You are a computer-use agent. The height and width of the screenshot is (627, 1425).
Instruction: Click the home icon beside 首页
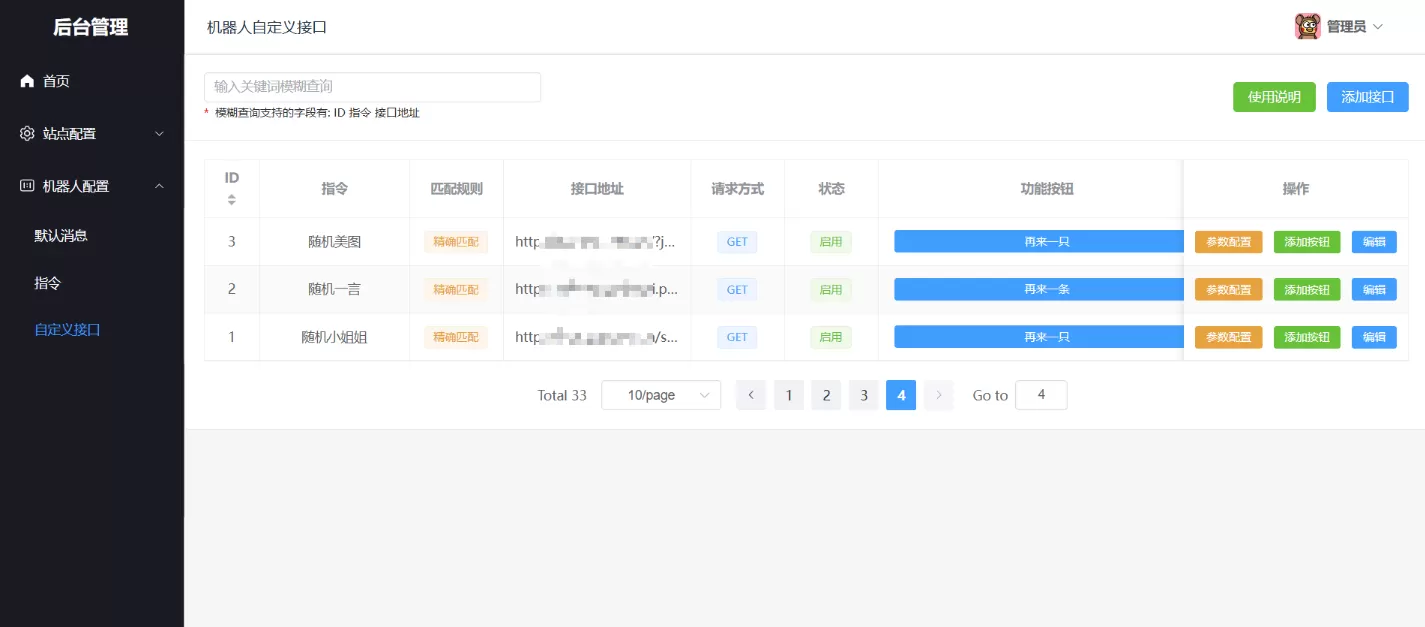25,81
